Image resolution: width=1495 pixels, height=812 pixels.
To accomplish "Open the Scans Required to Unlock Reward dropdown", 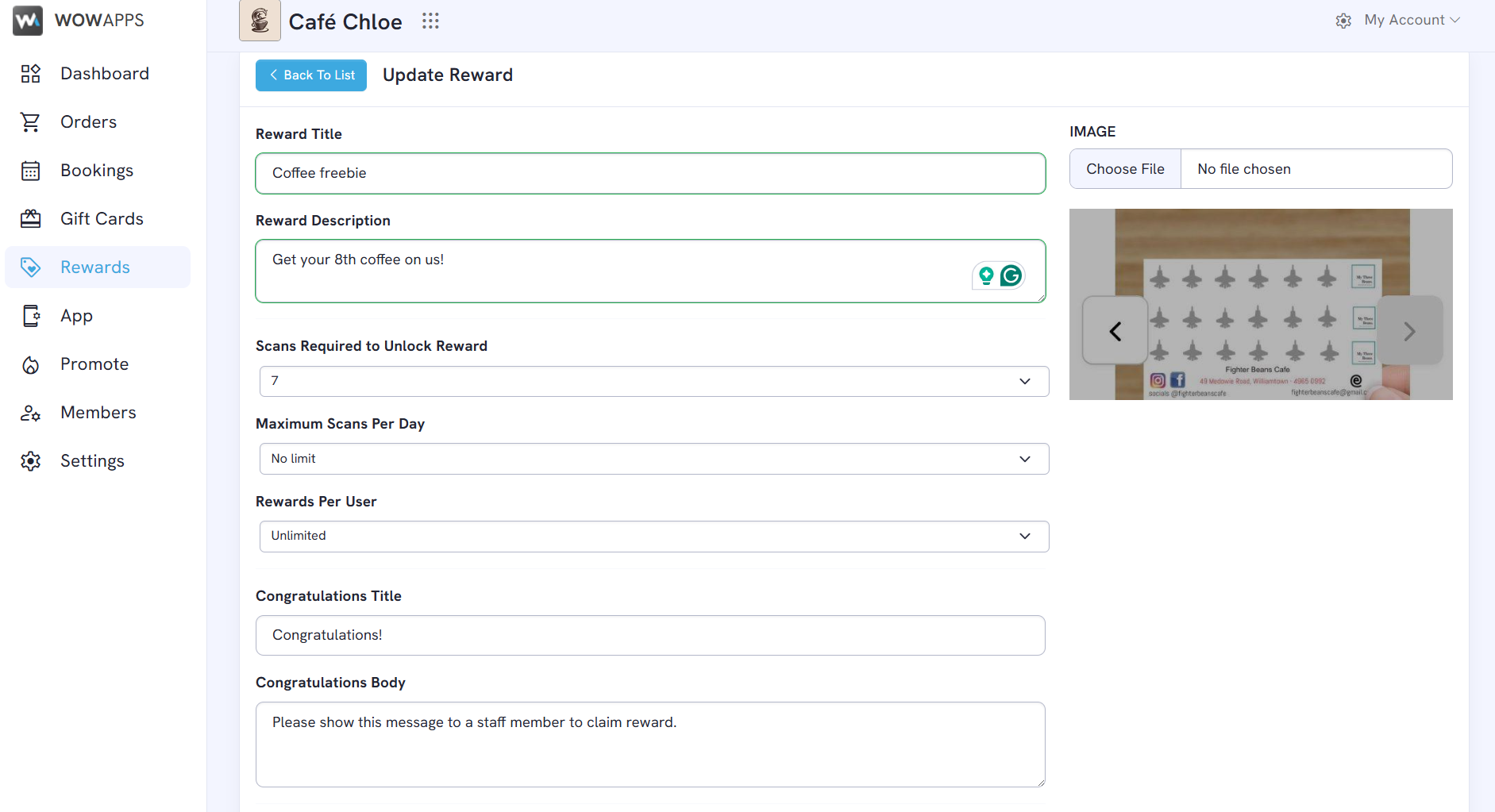I will (654, 381).
